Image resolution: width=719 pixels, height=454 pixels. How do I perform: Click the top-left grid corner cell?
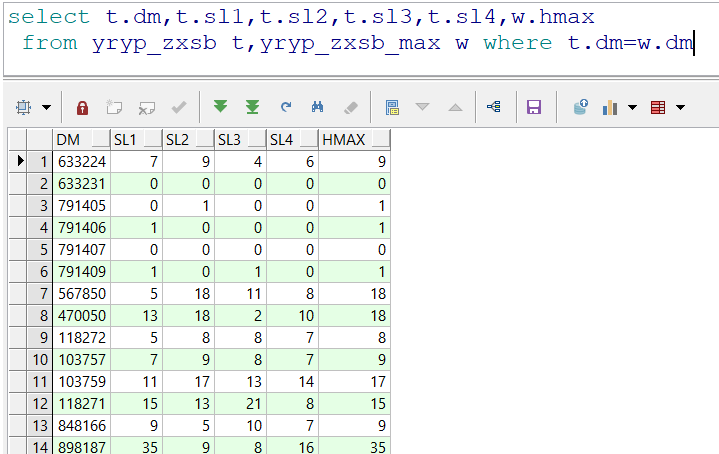click(x=17, y=139)
